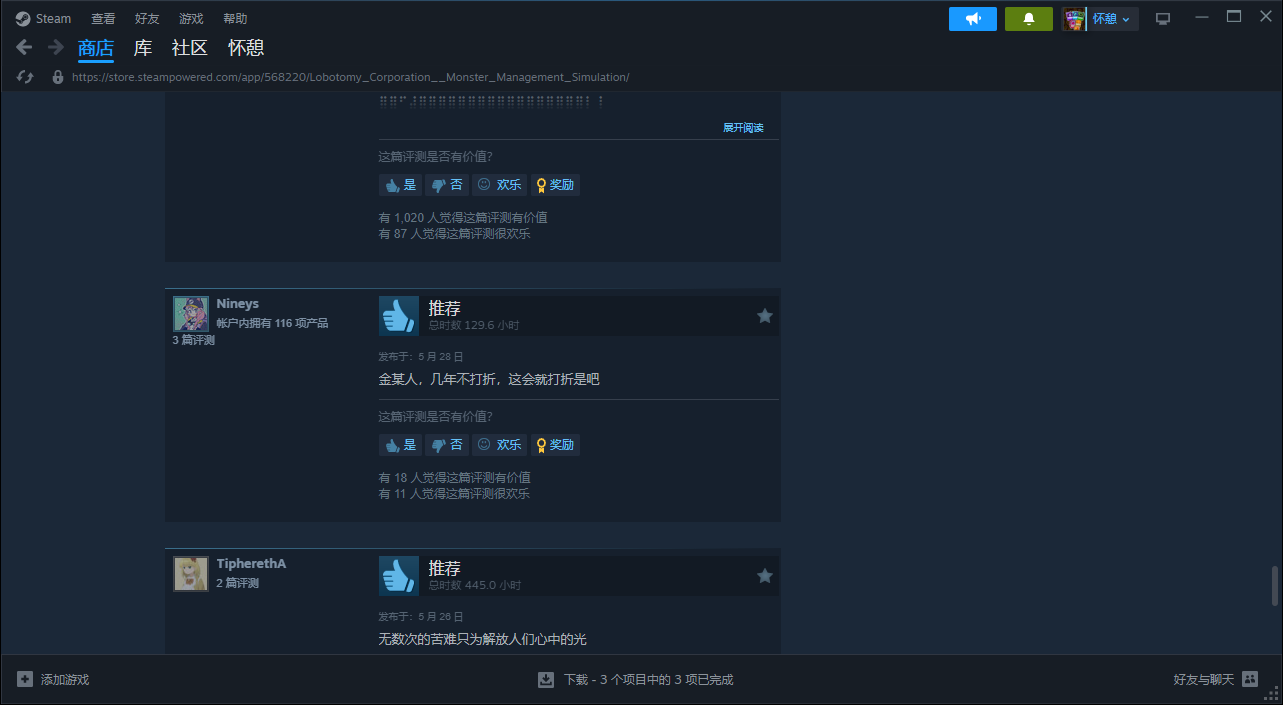Expand the 怀憩 account dropdown
Image resolution: width=1283 pixels, height=705 pixels.
[x=1112, y=19]
